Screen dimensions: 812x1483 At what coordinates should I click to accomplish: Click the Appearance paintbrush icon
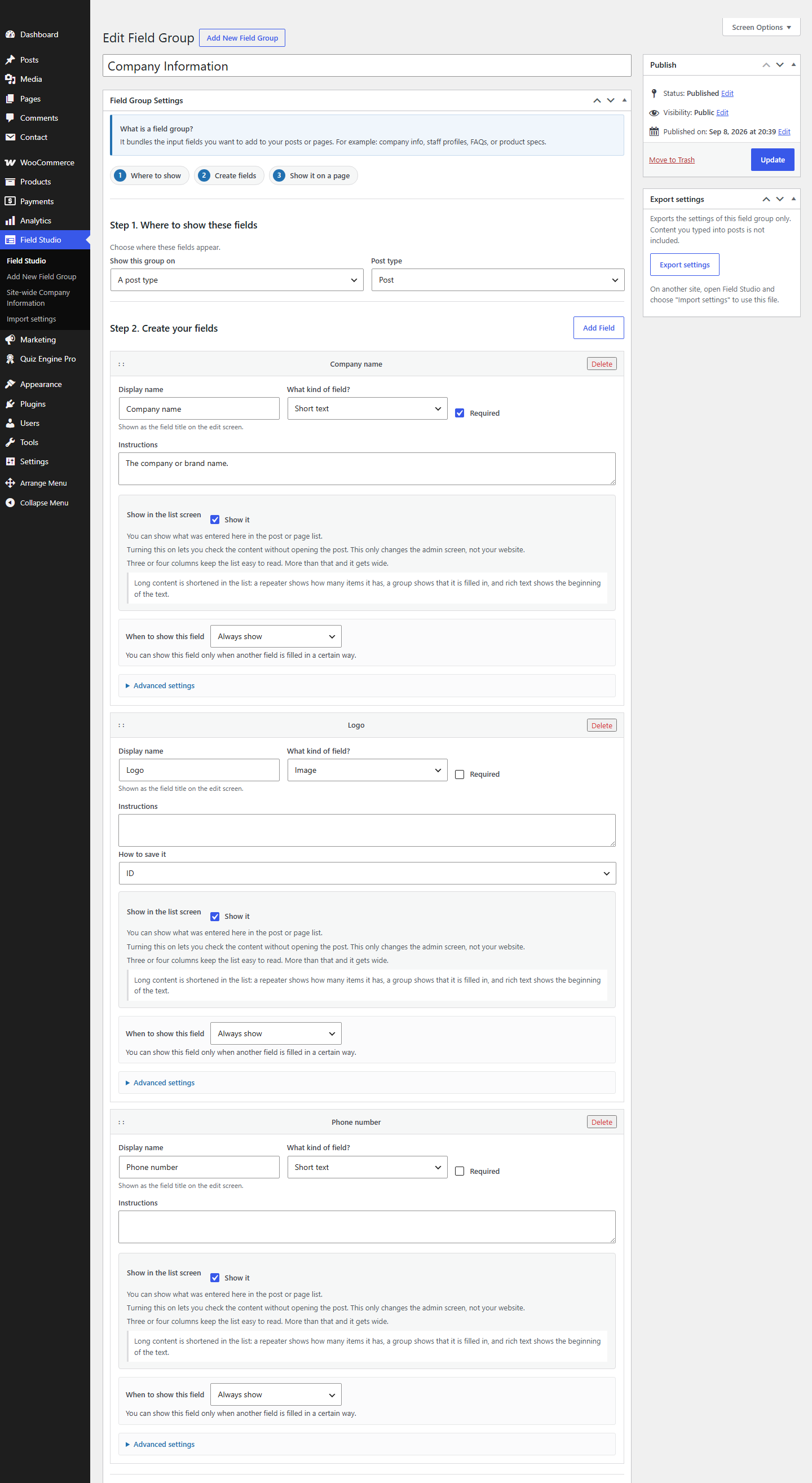[10, 384]
